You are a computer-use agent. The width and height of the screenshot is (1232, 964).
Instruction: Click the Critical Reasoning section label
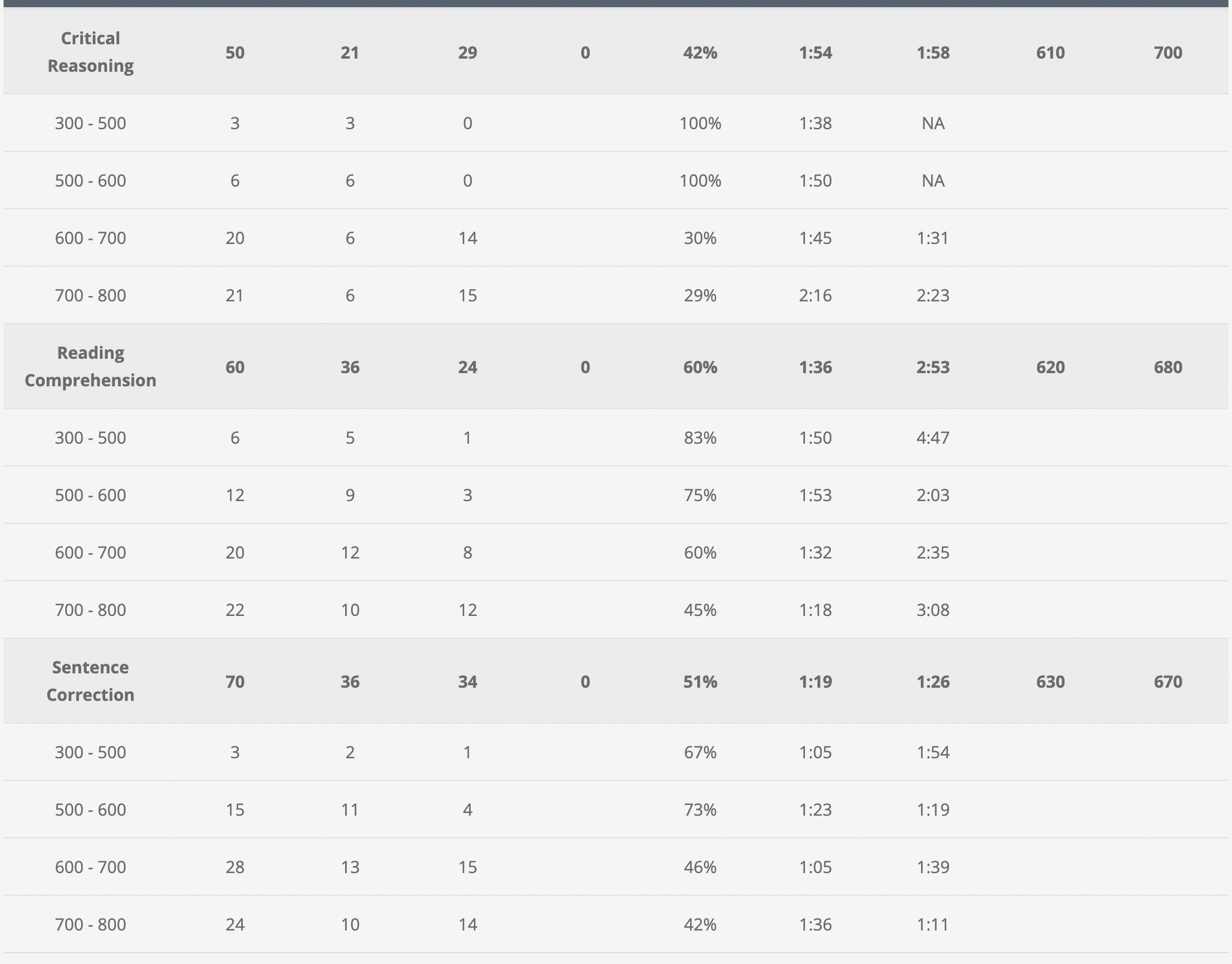click(90, 52)
